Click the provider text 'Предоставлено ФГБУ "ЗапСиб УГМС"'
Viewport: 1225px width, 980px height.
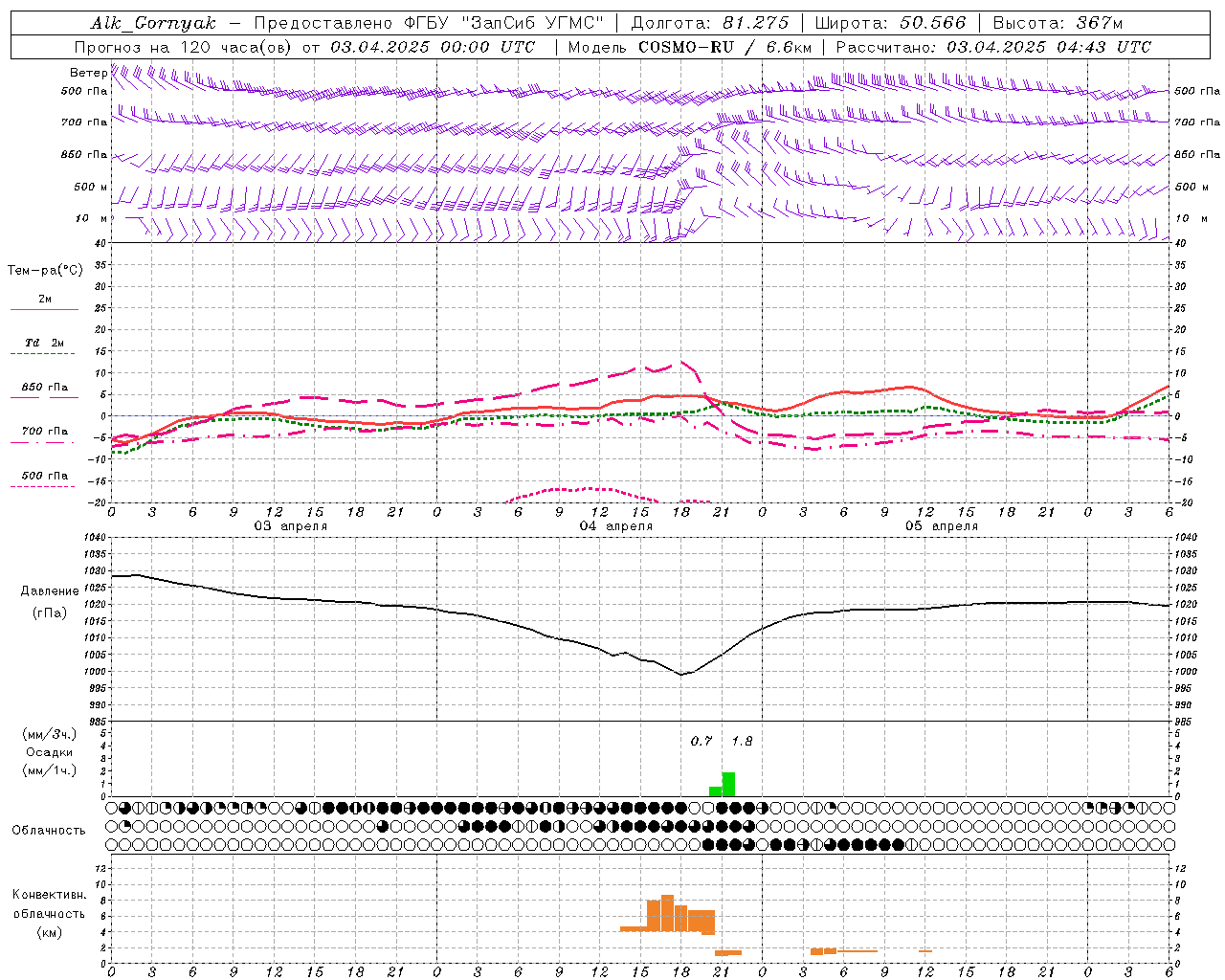[x=431, y=23]
